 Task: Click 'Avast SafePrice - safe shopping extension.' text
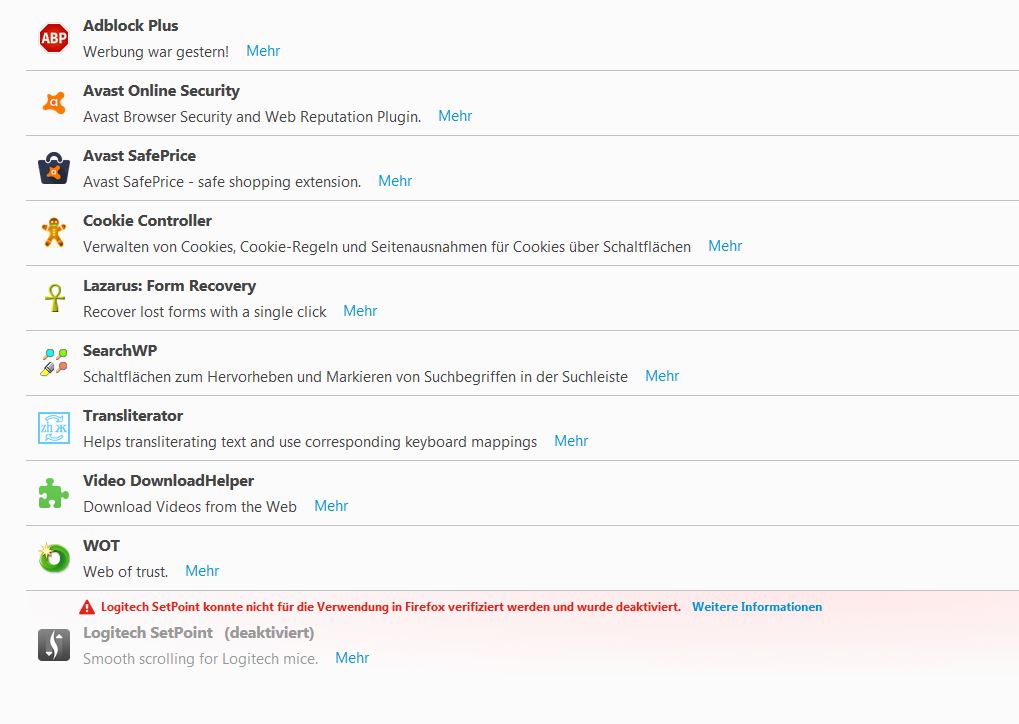(x=222, y=182)
